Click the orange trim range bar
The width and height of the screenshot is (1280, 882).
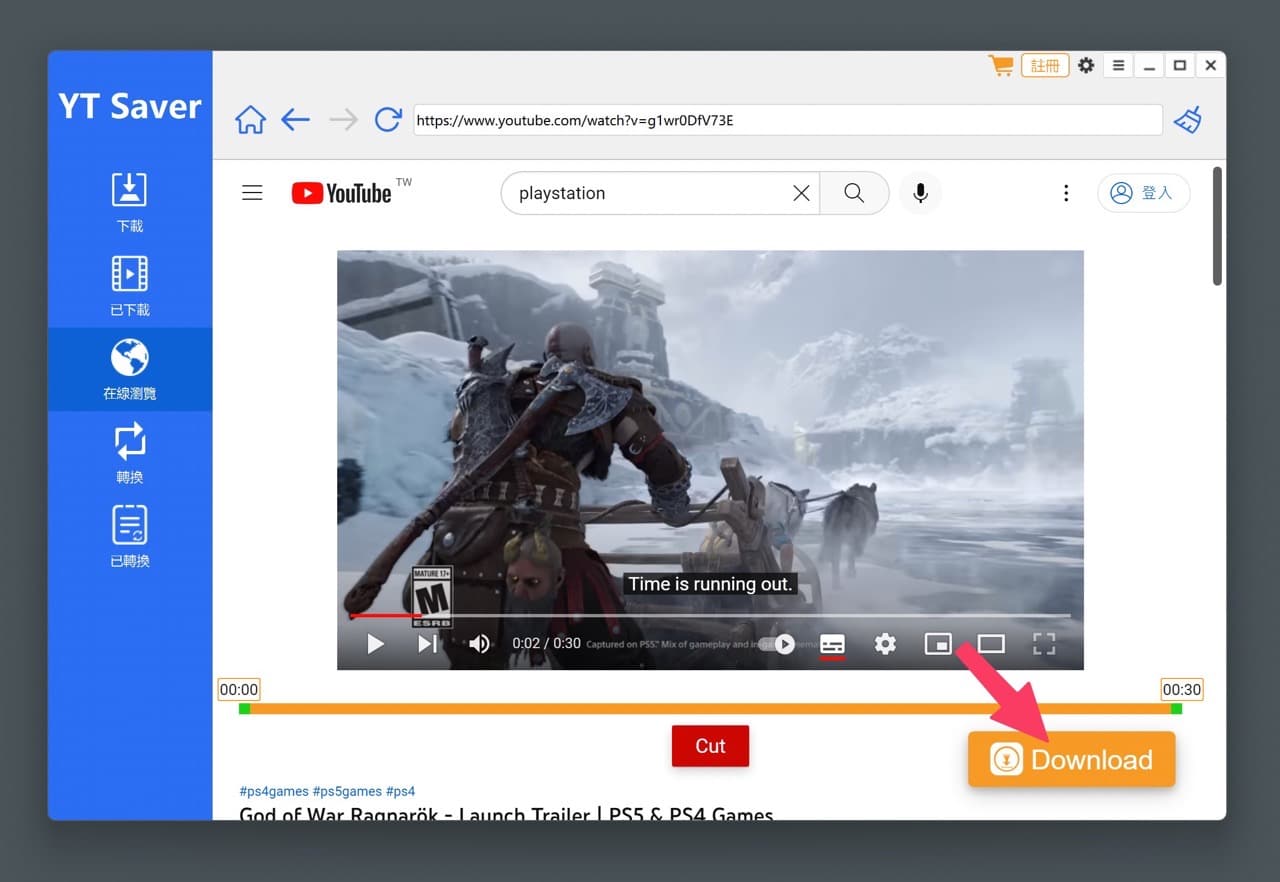pos(710,709)
